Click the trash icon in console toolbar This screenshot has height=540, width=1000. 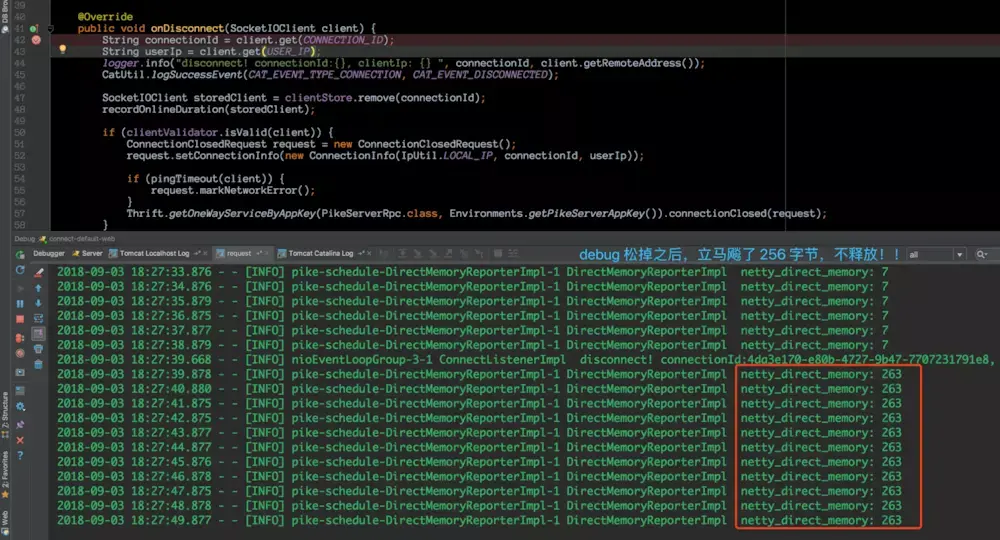(38, 364)
